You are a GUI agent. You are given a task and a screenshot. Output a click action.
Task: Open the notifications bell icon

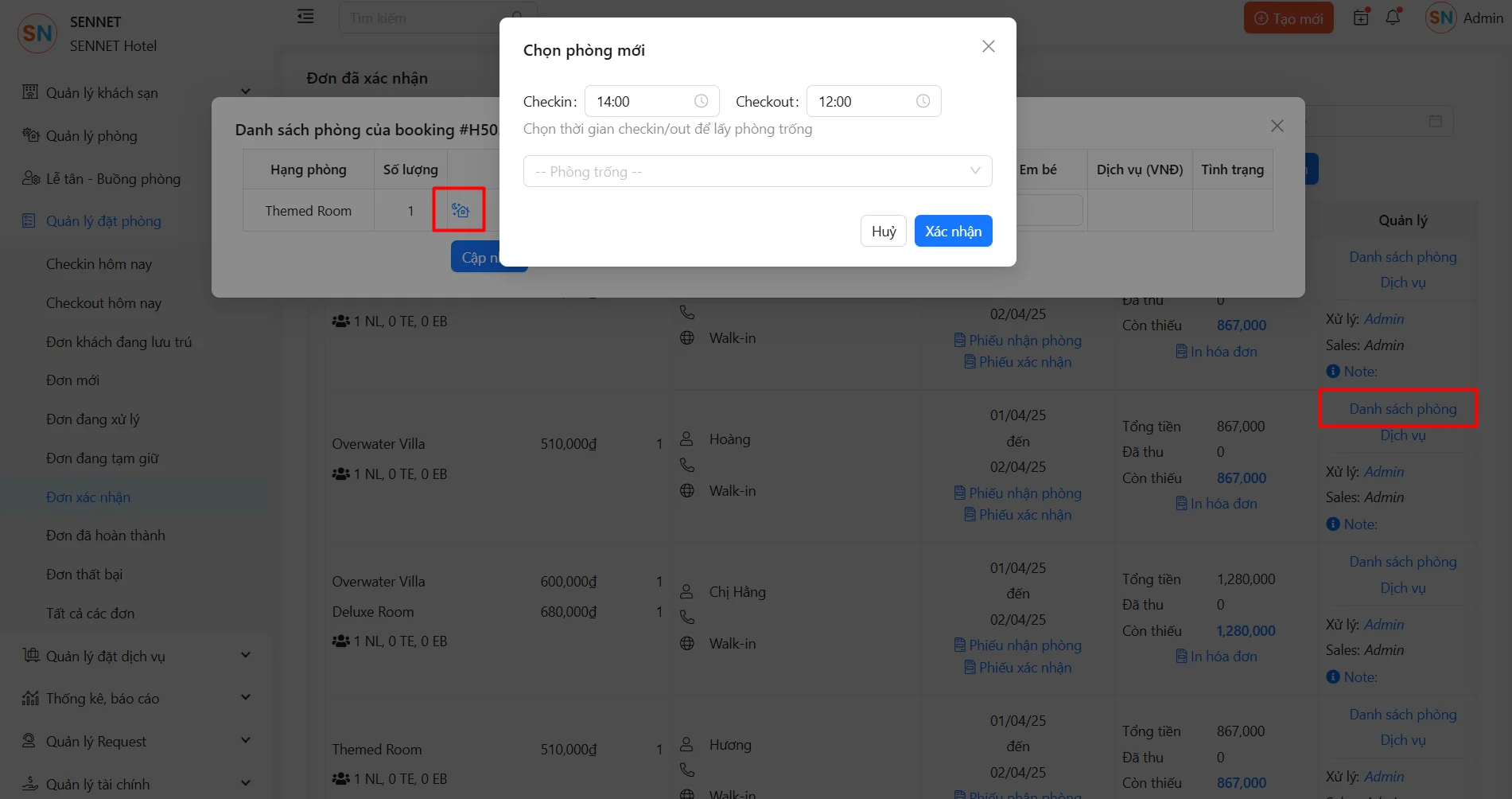pyautogui.click(x=1393, y=18)
